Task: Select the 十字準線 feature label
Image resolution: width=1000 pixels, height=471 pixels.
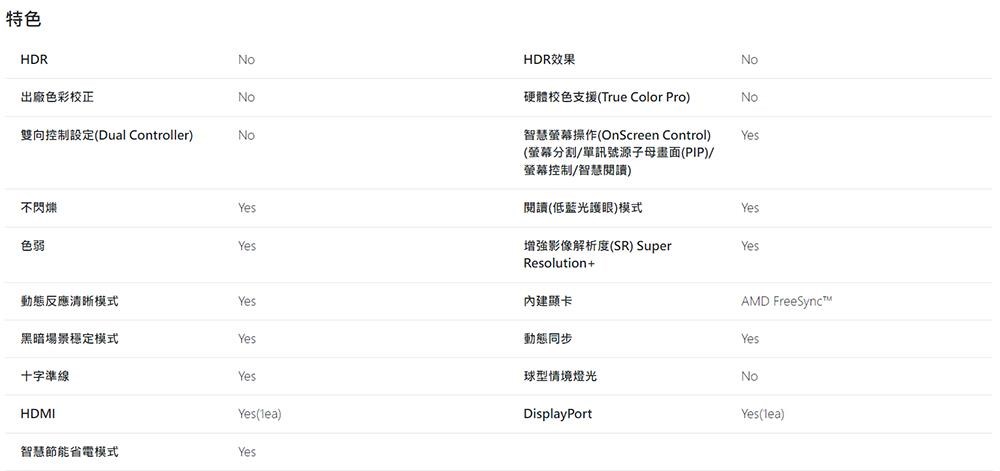Action: (45, 376)
